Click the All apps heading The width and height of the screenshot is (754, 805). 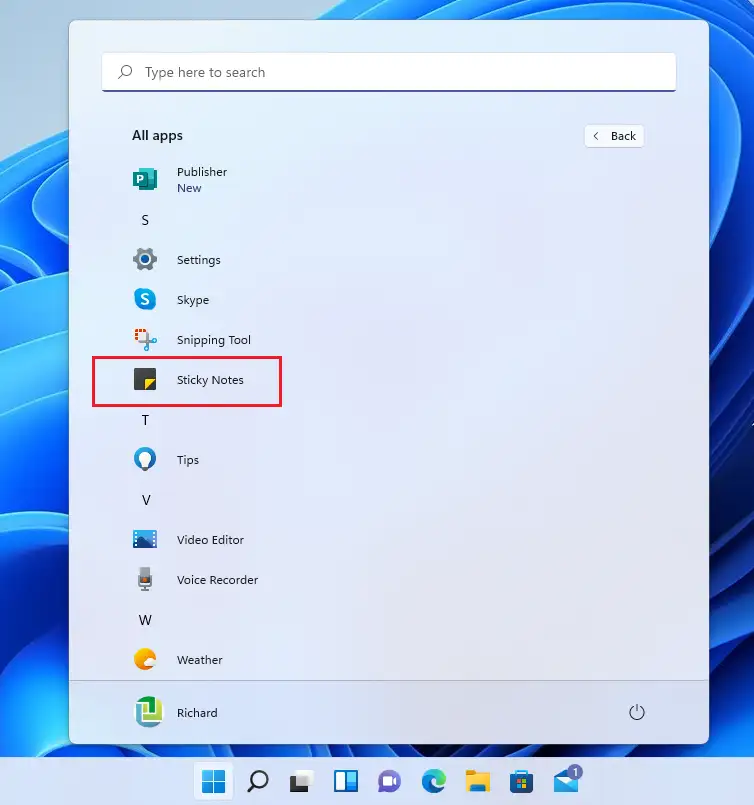(157, 136)
